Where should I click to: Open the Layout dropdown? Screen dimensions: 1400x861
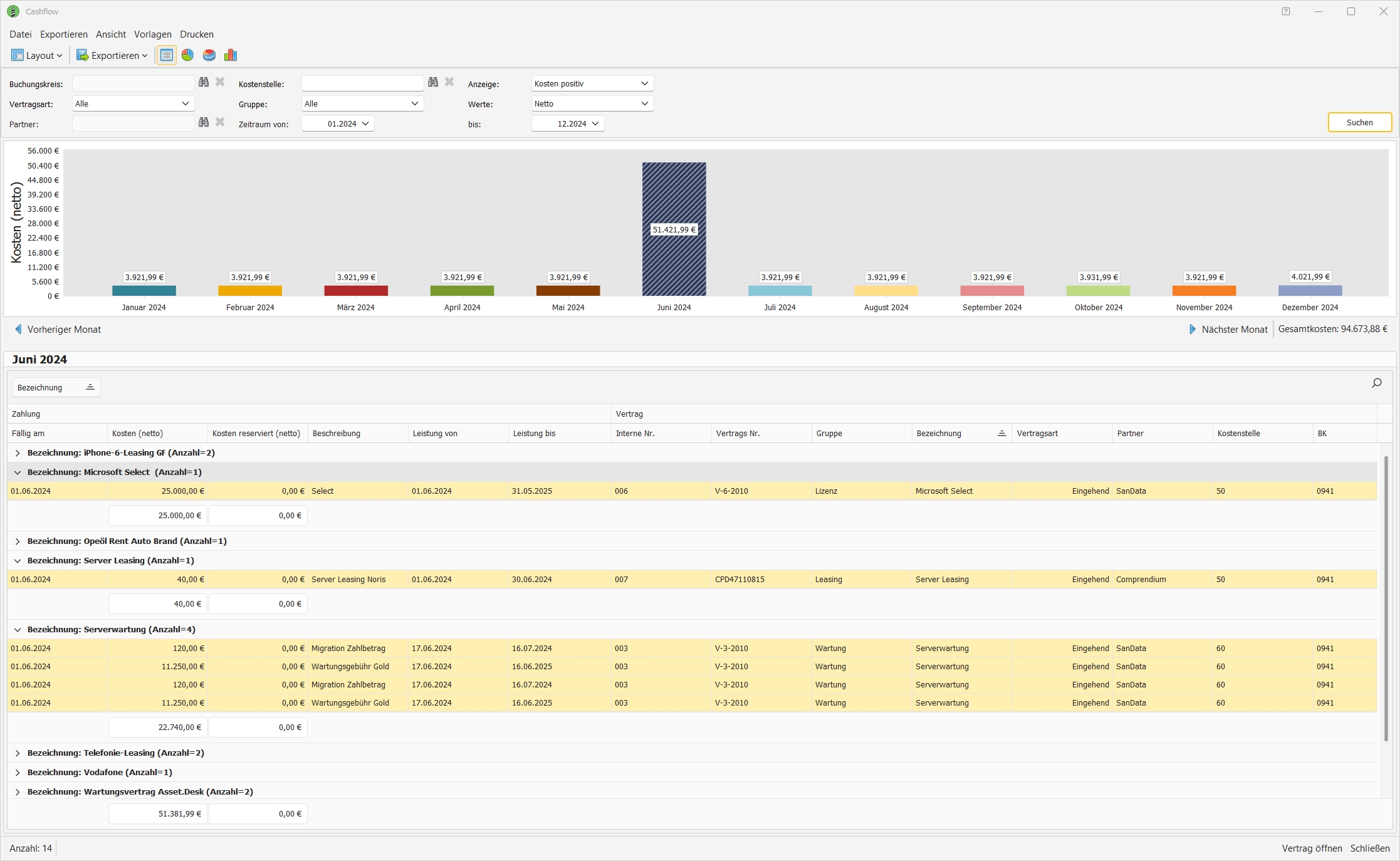37,55
